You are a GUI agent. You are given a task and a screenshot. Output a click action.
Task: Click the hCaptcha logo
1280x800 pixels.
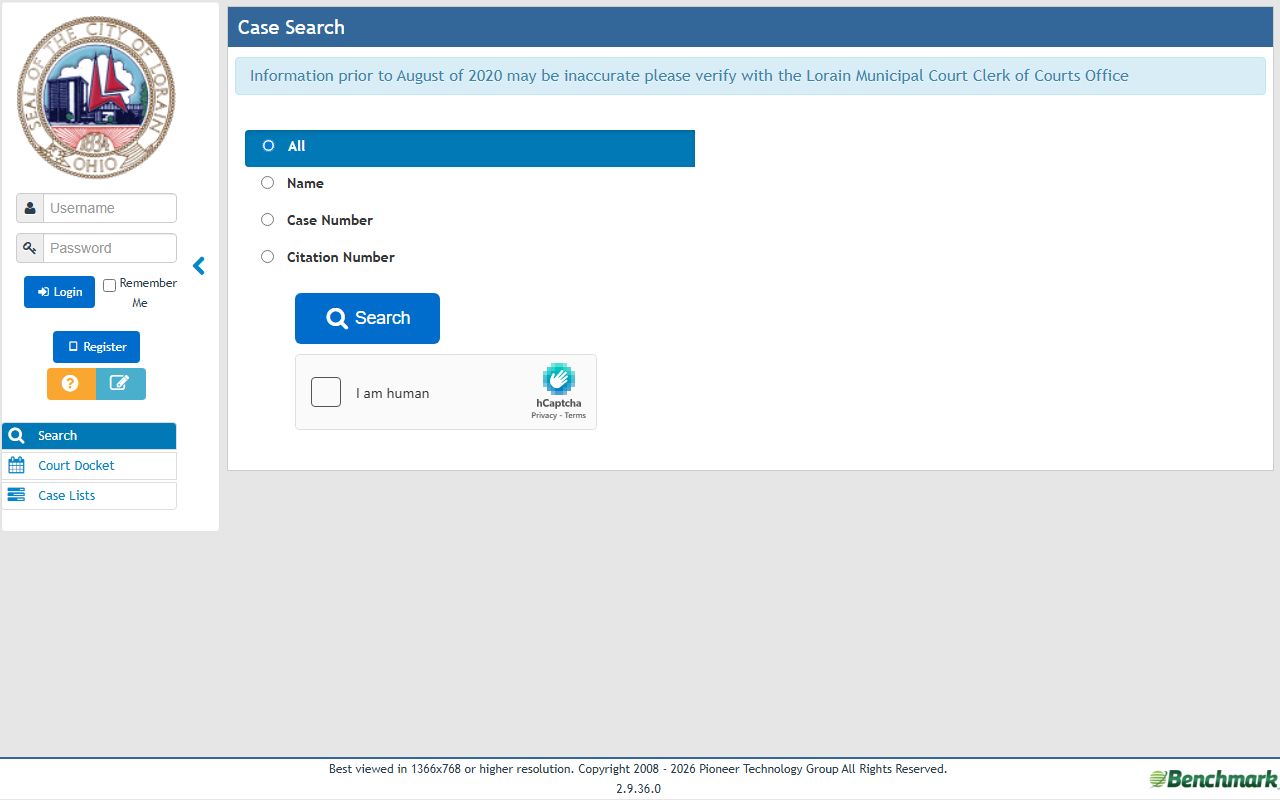(559, 379)
